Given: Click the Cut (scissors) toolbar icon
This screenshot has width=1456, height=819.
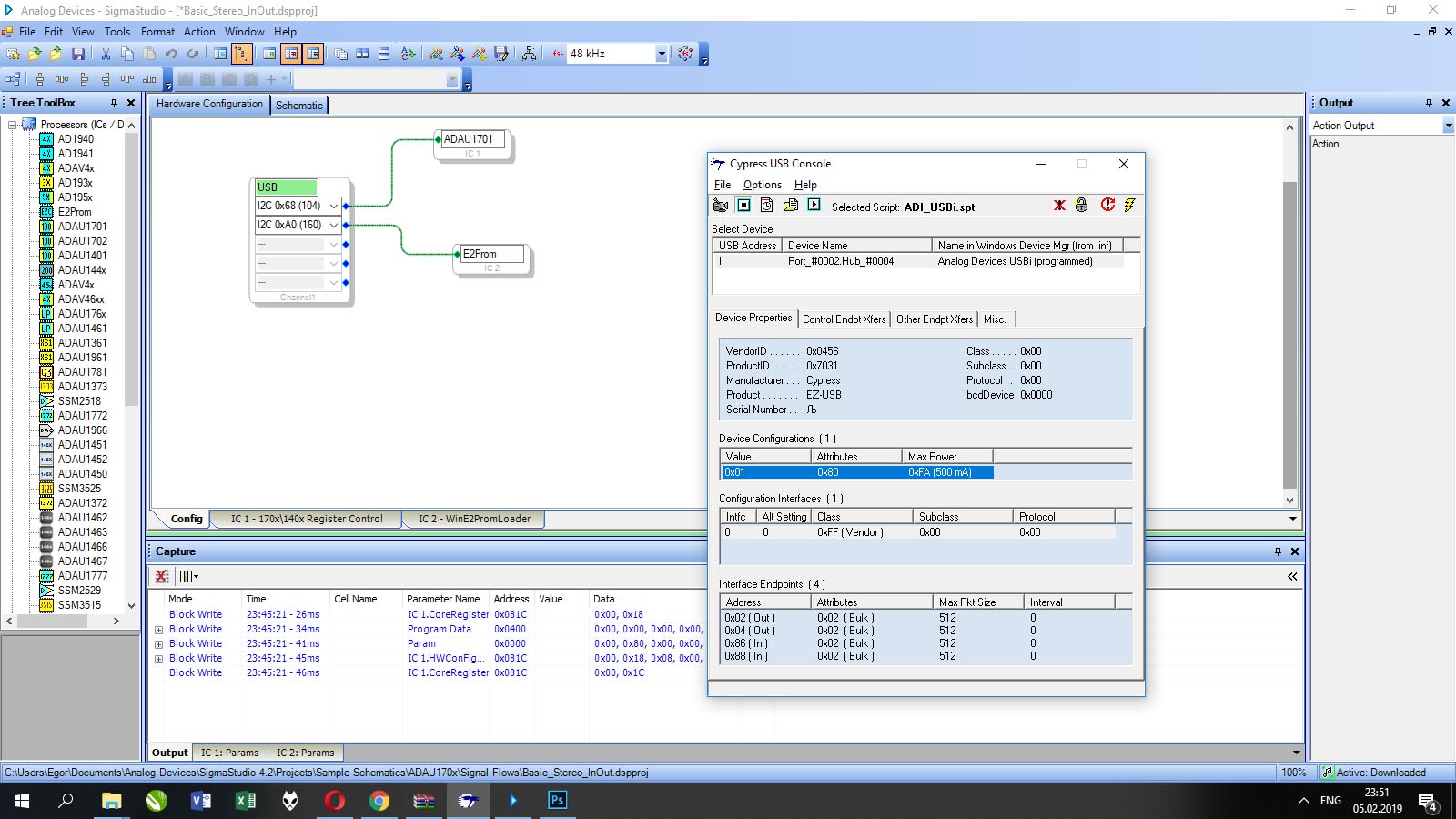Looking at the screenshot, I should 106,54.
